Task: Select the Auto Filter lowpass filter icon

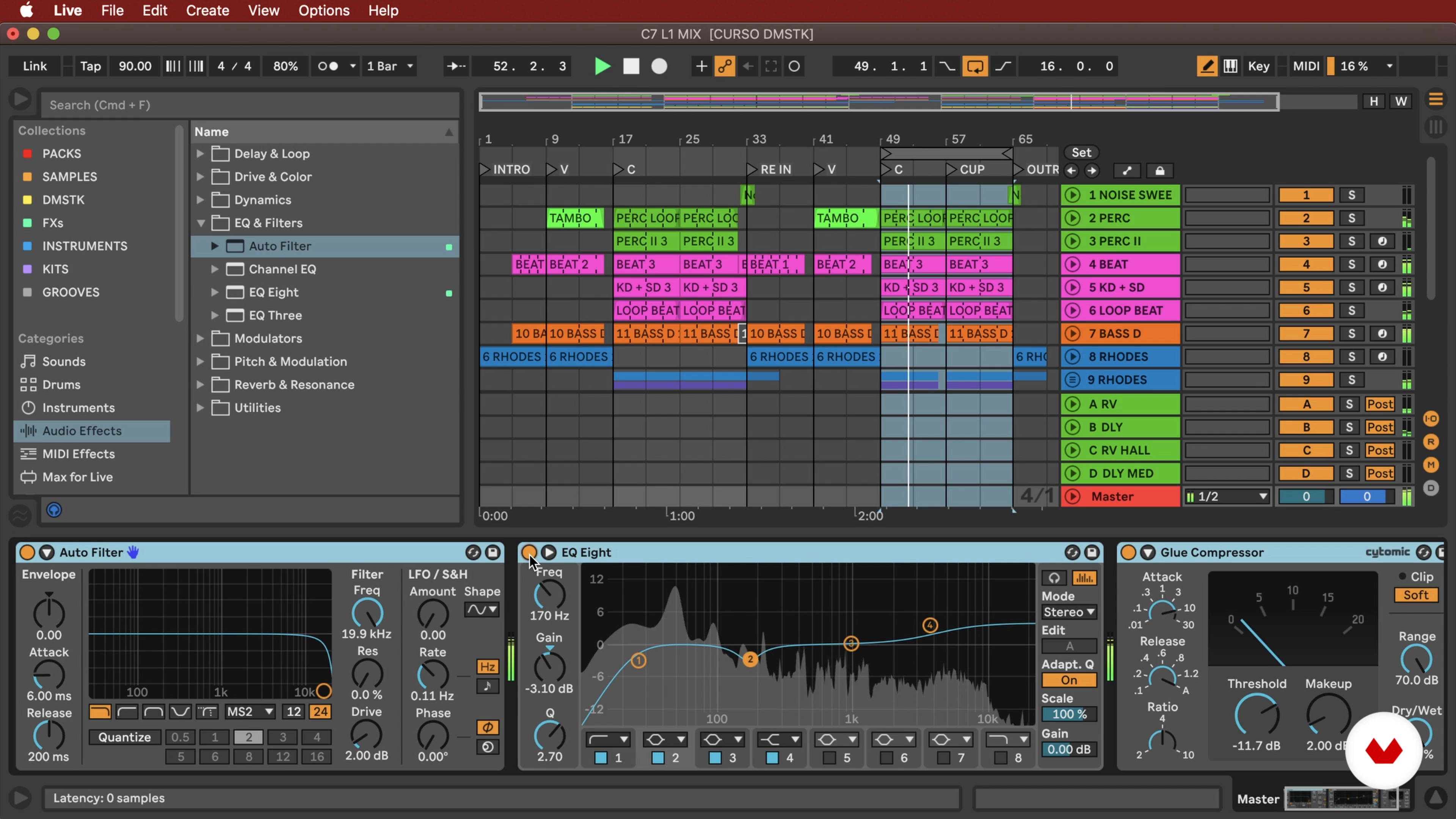Action: 99,712
